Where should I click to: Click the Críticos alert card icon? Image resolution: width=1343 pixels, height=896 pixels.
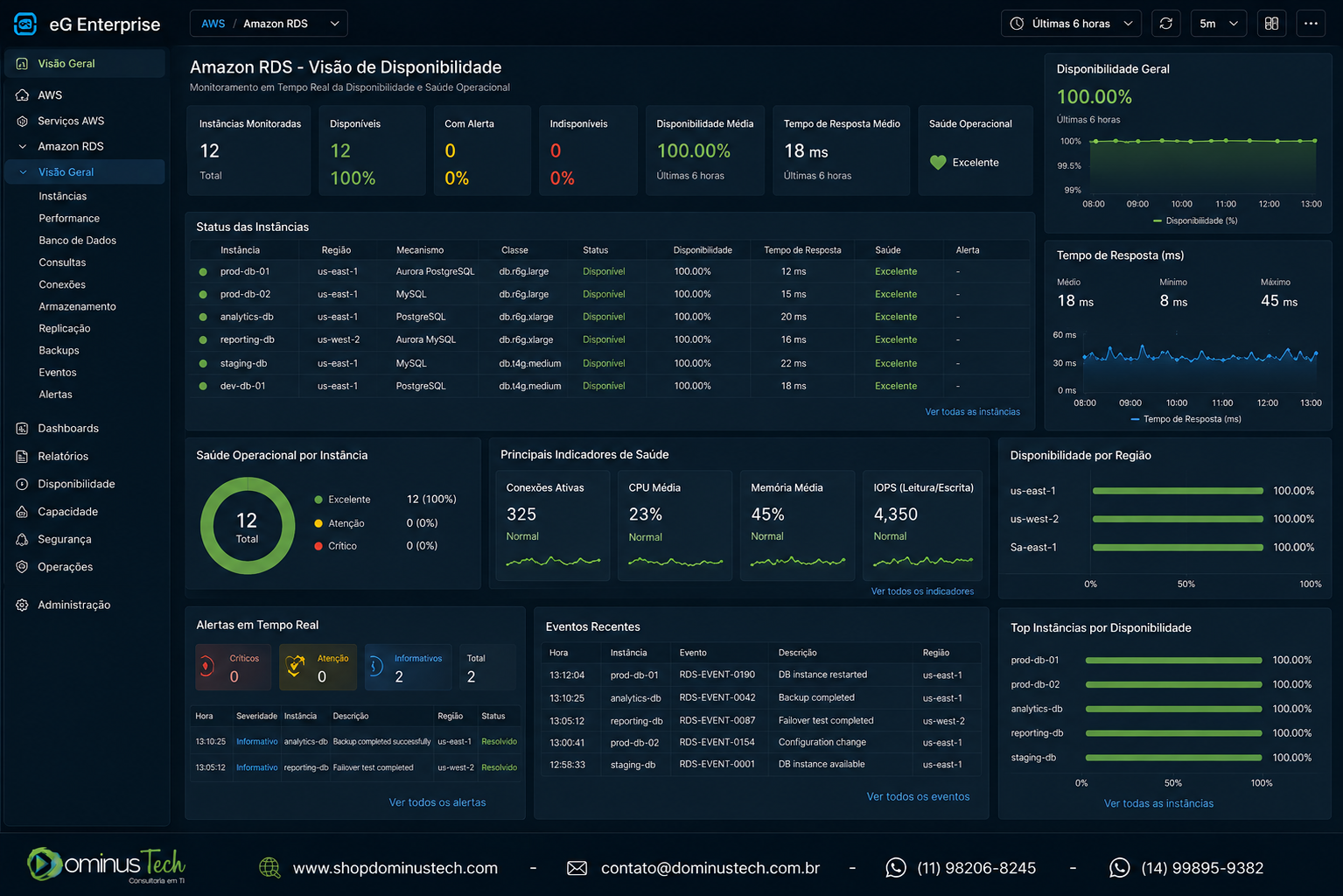pos(206,667)
